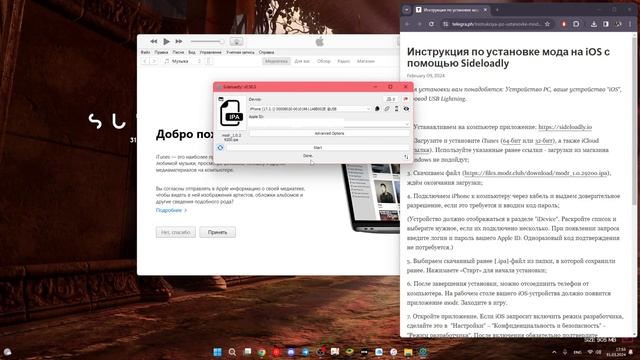Open the 32-бит iTunes download link

pos(544,141)
